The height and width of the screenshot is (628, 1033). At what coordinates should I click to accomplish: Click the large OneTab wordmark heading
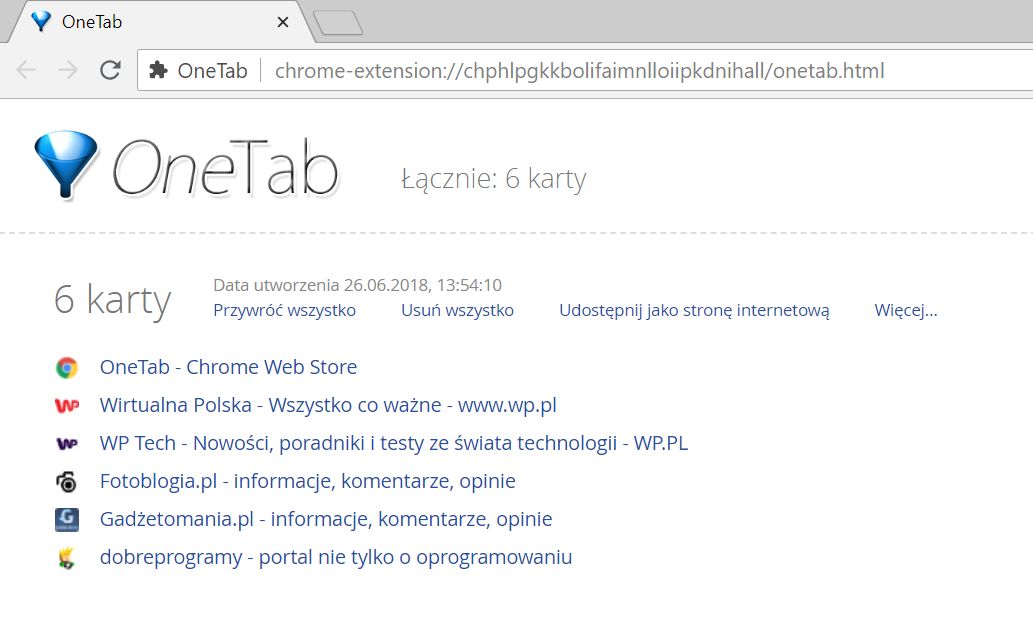[225, 167]
